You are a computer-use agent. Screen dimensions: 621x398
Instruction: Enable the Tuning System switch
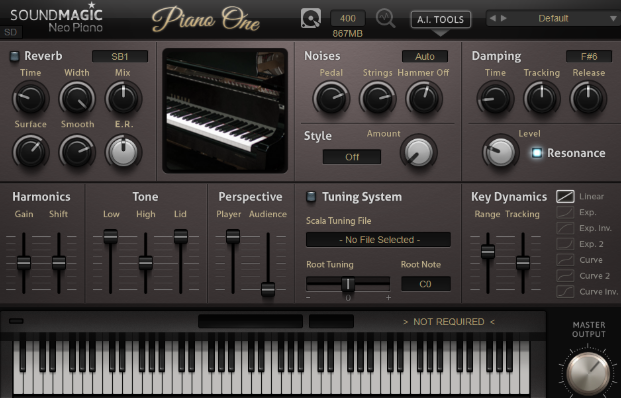coord(311,197)
